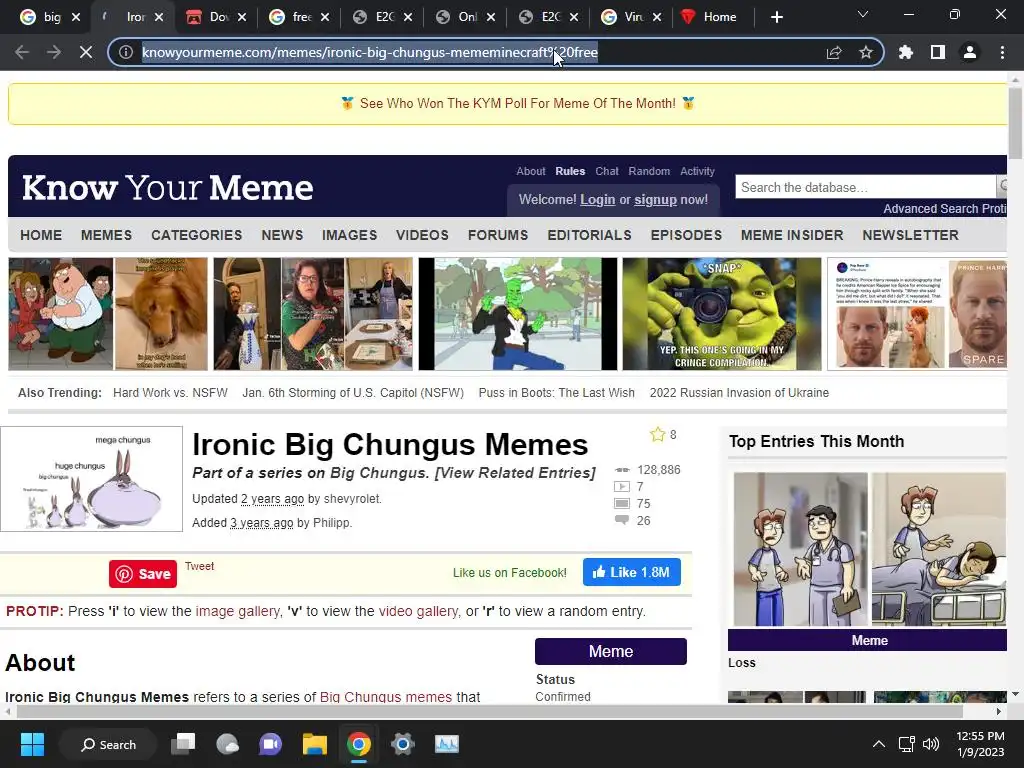The width and height of the screenshot is (1024, 768).
Task: Click the Login link
Action: (598, 199)
